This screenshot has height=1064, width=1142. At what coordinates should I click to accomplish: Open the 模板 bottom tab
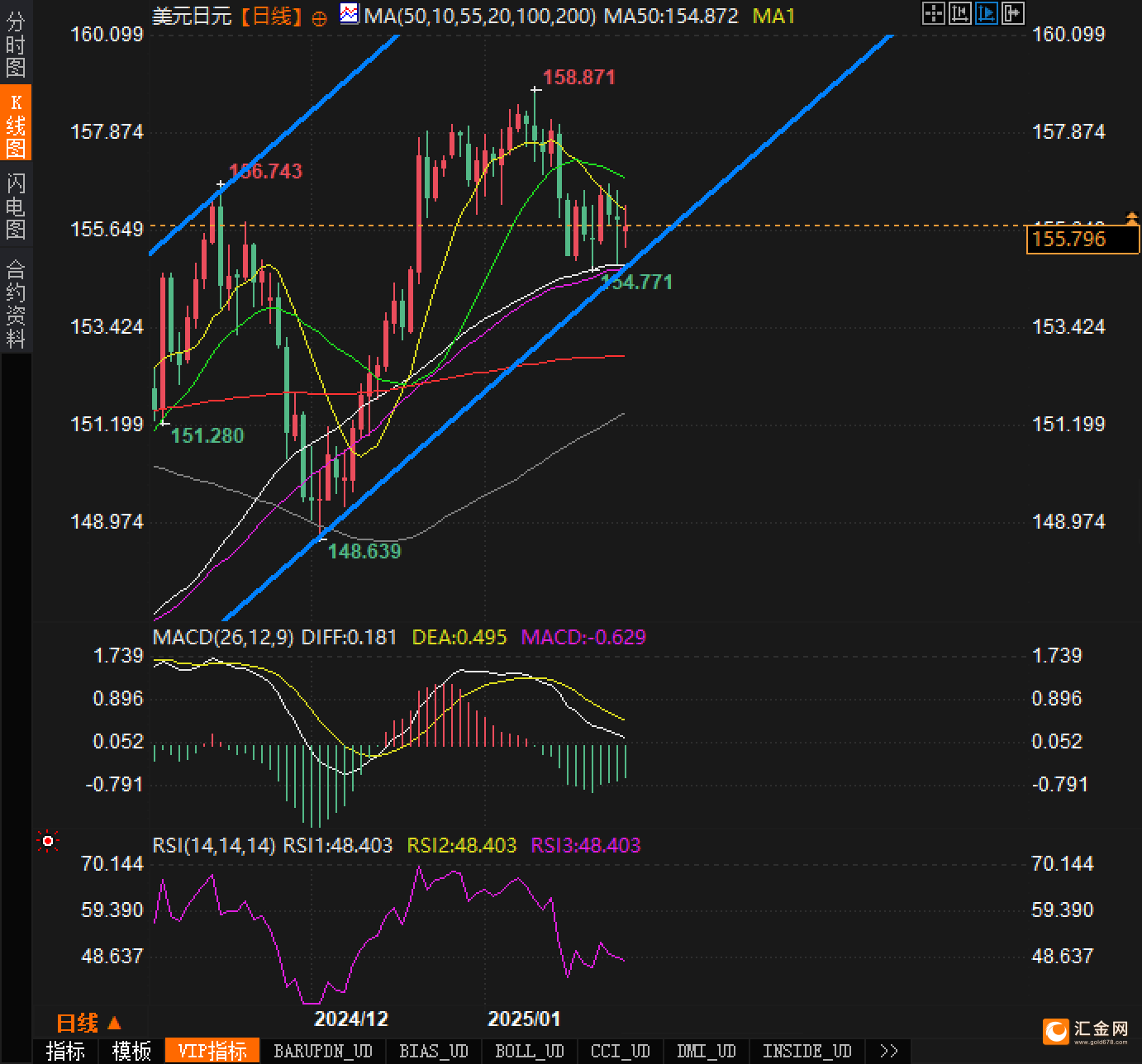(131, 1051)
